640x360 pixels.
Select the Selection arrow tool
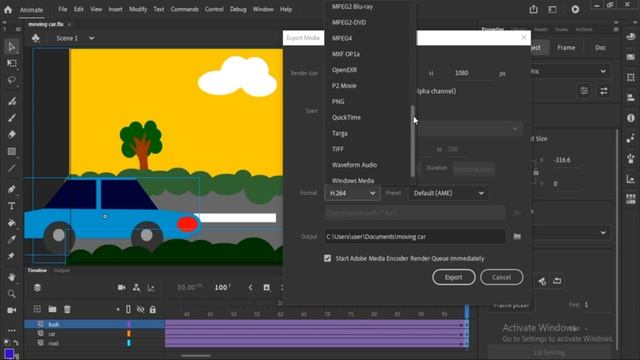(x=11, y=47)
